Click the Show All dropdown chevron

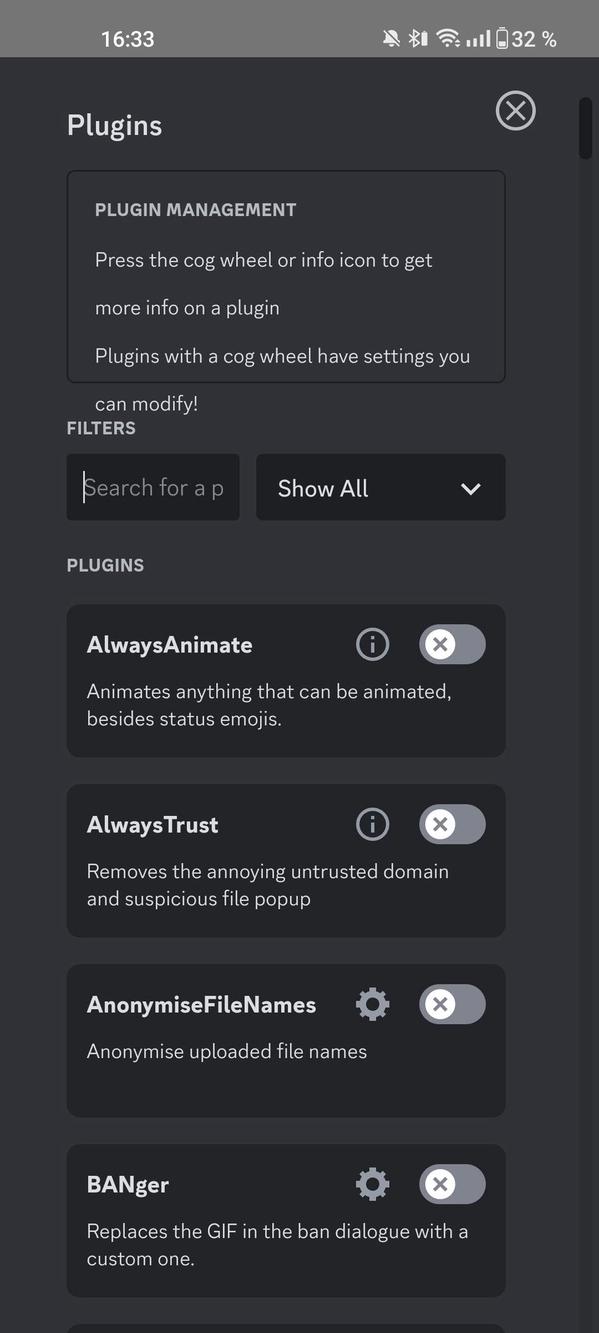point(470,489)
